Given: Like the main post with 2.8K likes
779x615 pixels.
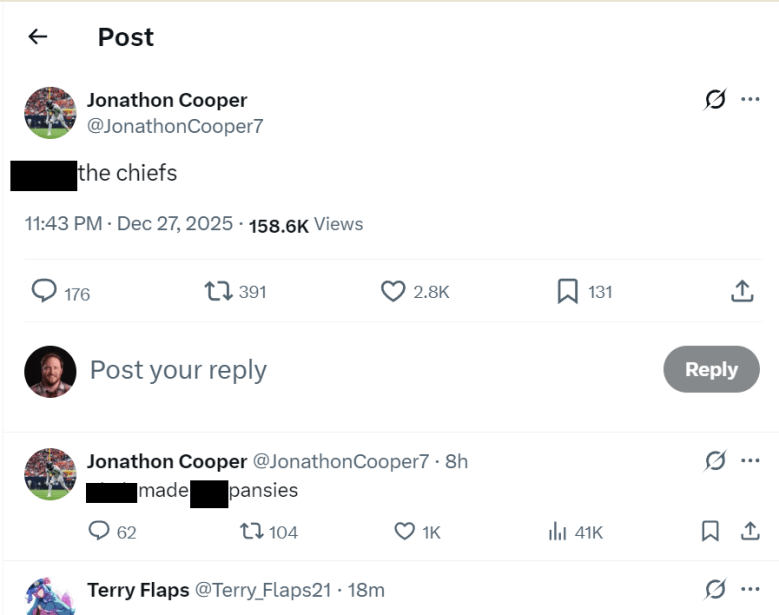Looking at the screenshot, I should pos(393,291).
